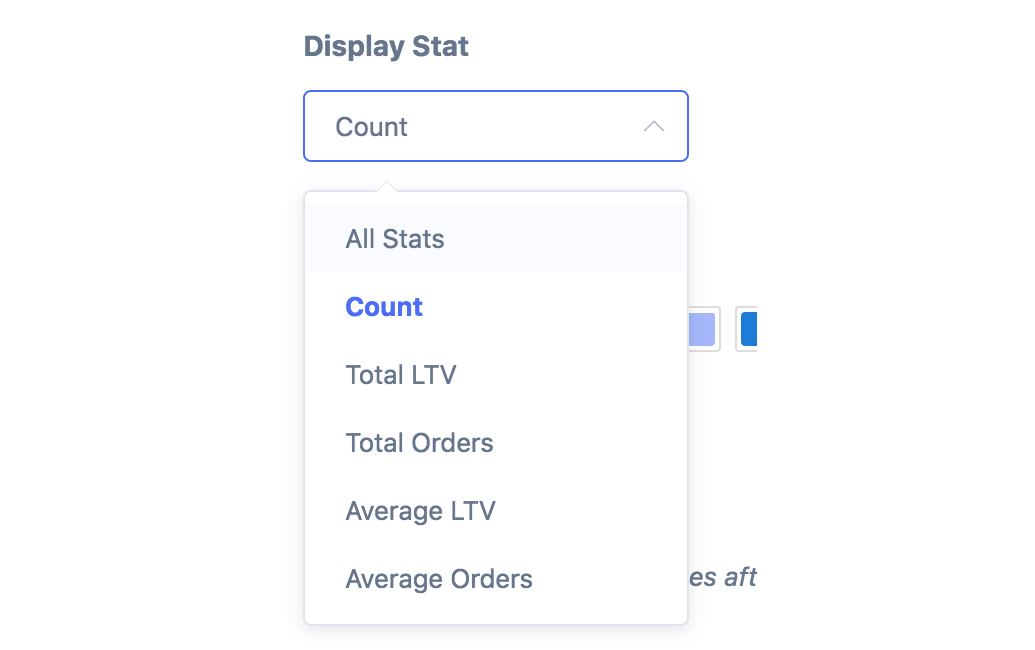Click the Display Stat heading label
Viewport: 1035px width, 650px height.
tap(386, 46)
